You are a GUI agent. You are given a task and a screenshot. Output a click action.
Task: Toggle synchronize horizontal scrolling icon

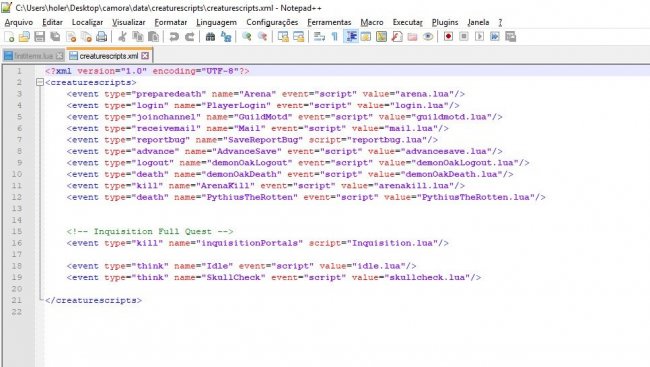coord(298,37)
